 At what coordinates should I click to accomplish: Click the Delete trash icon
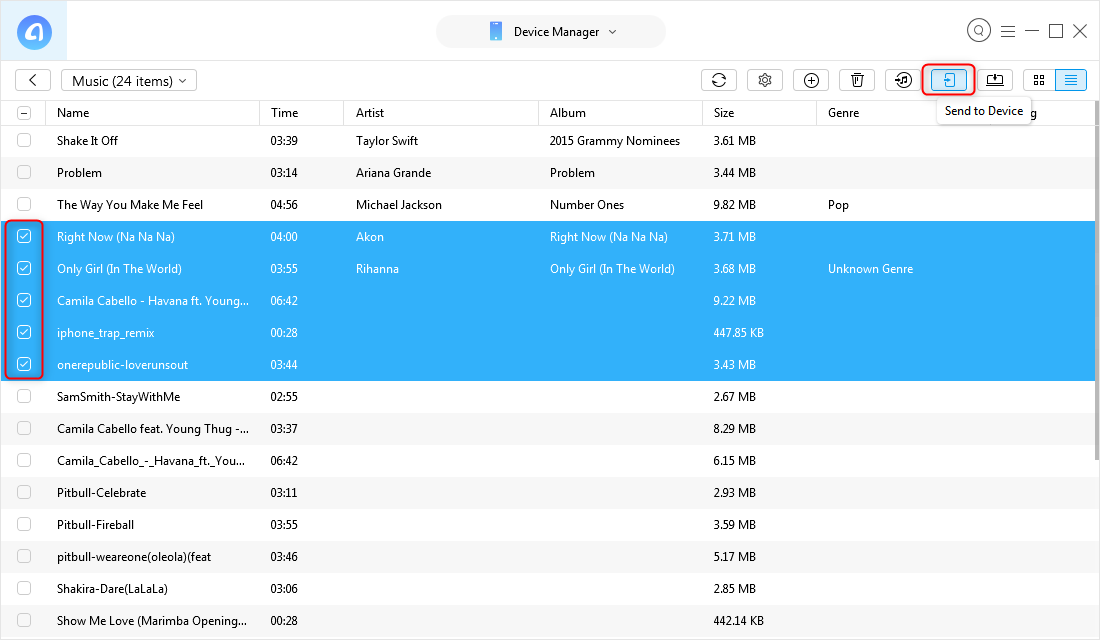pyautogui.click(x=857, y=81)
